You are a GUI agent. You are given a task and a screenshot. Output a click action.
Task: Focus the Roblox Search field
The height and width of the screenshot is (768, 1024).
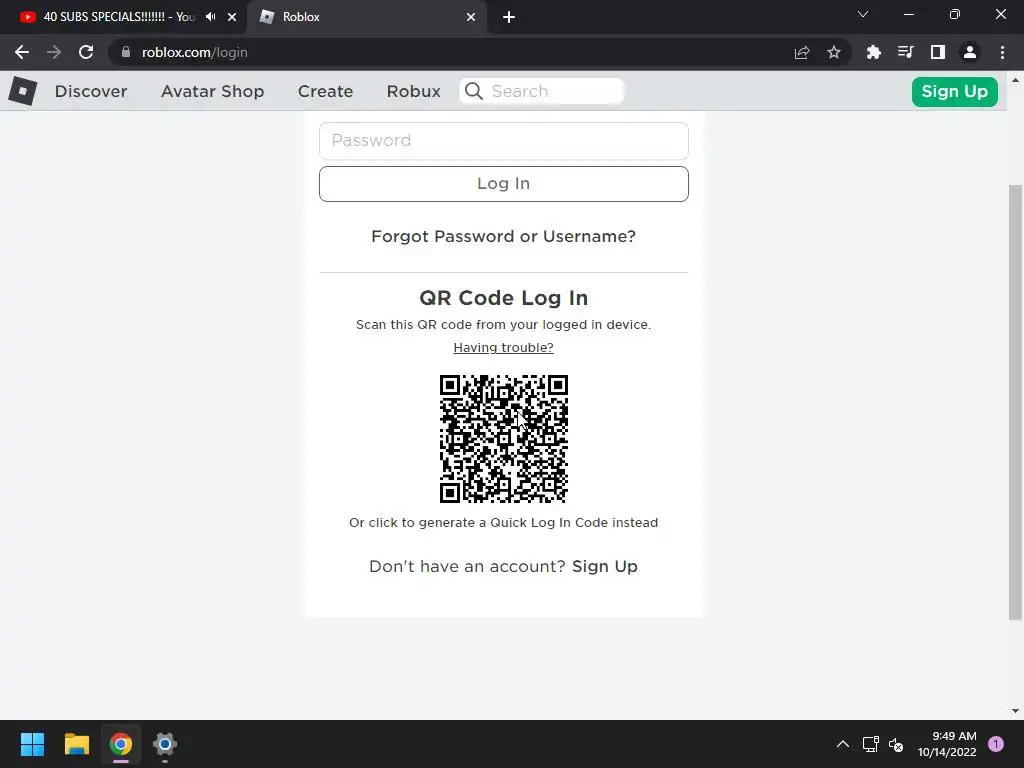(541, 91)
